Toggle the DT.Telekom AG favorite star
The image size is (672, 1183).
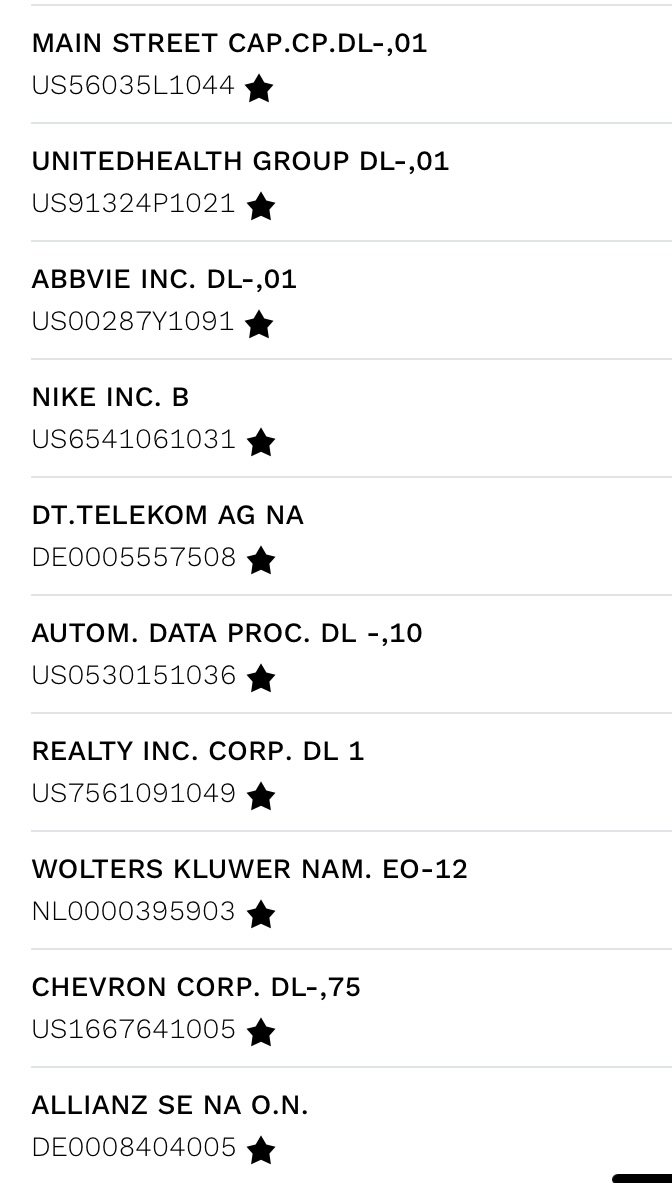[261, 561]
